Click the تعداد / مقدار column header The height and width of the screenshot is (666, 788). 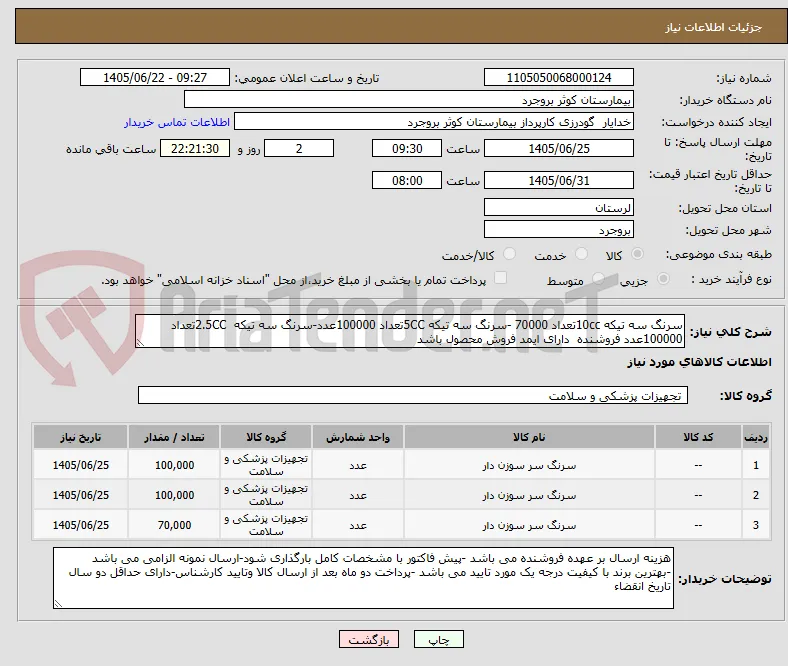pyautogui.click(x=174, y=437)
